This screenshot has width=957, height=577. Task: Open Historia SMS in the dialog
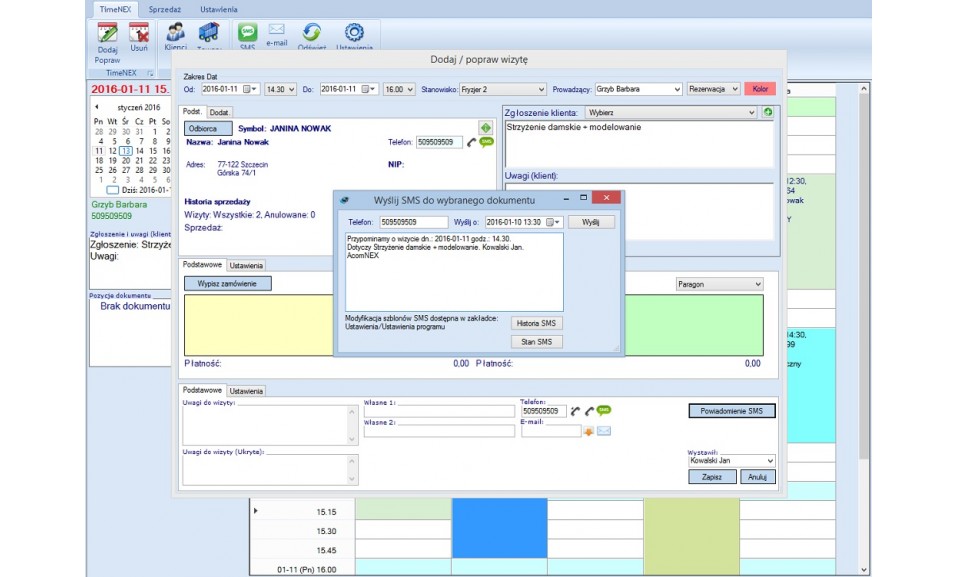pyautogui.click(x=537, y=323)
